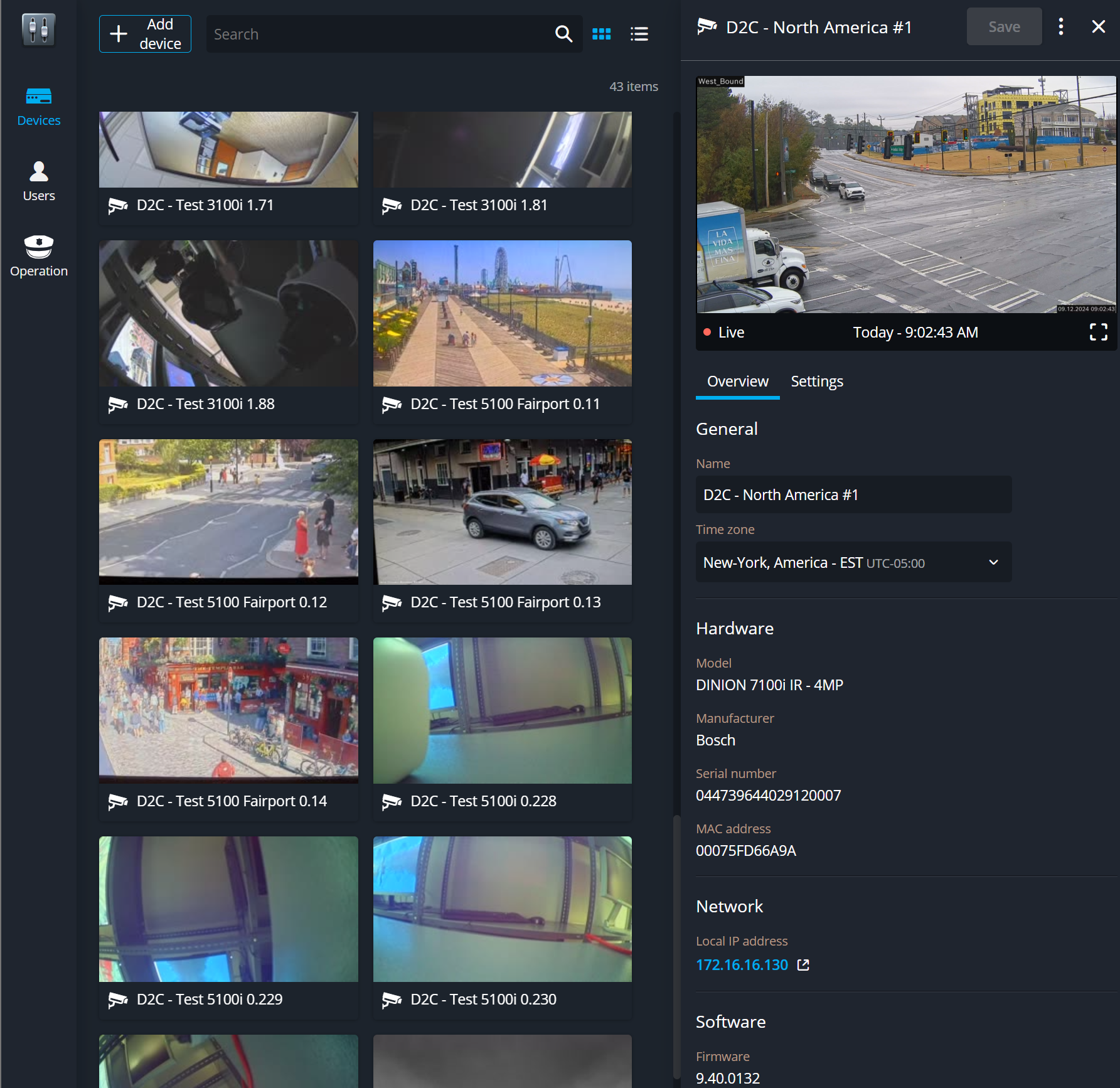Open the Devices section in sidebar
This screenshot has width=1120, height=1088.
coord(39,107)
